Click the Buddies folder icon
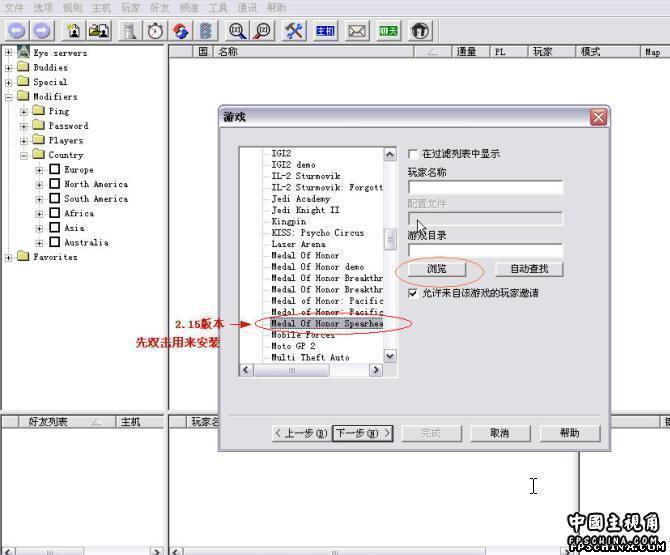 (24, 67)
